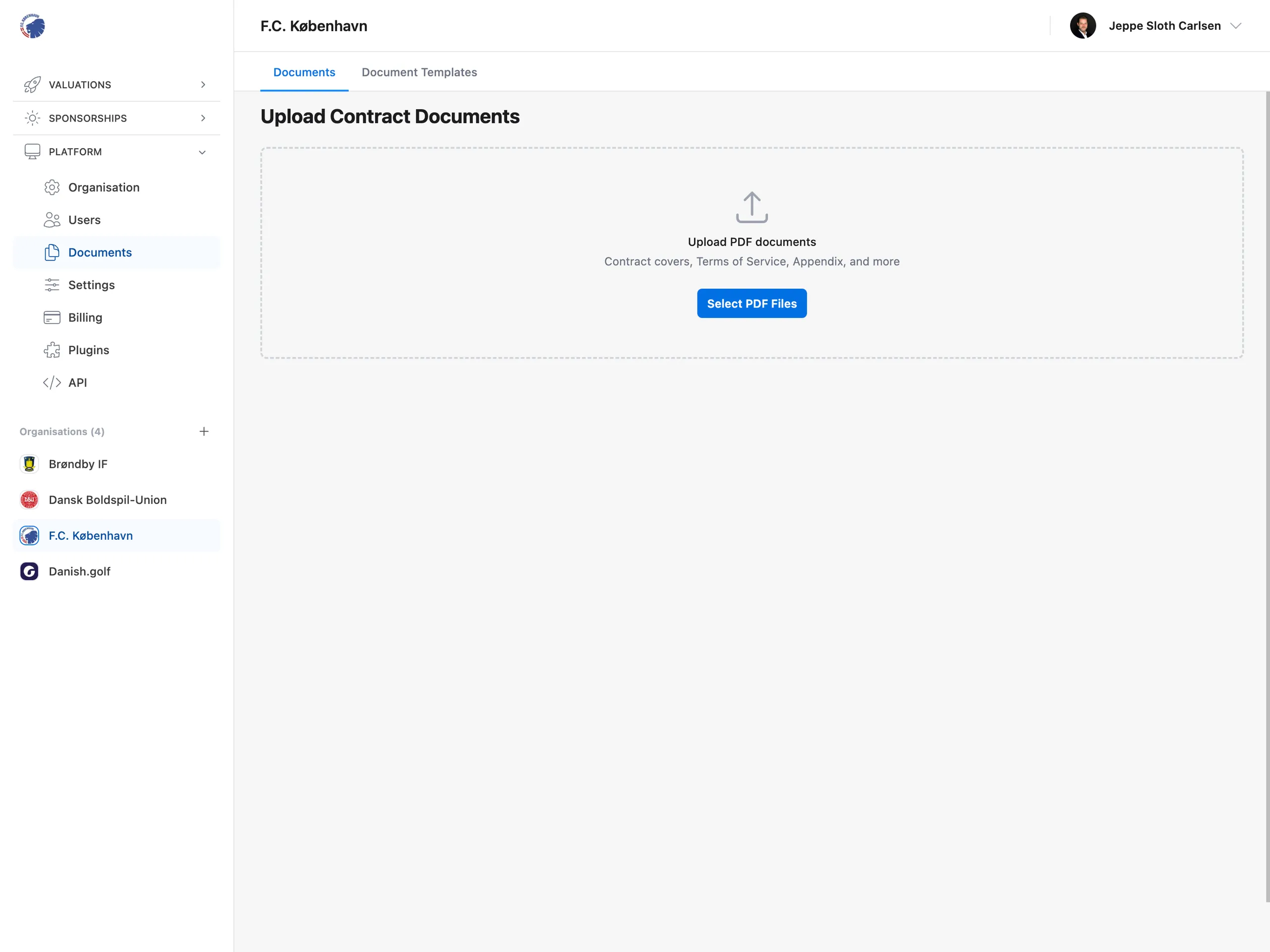
Task: Open Users in the Platform menu
Action: coord(117,220)
